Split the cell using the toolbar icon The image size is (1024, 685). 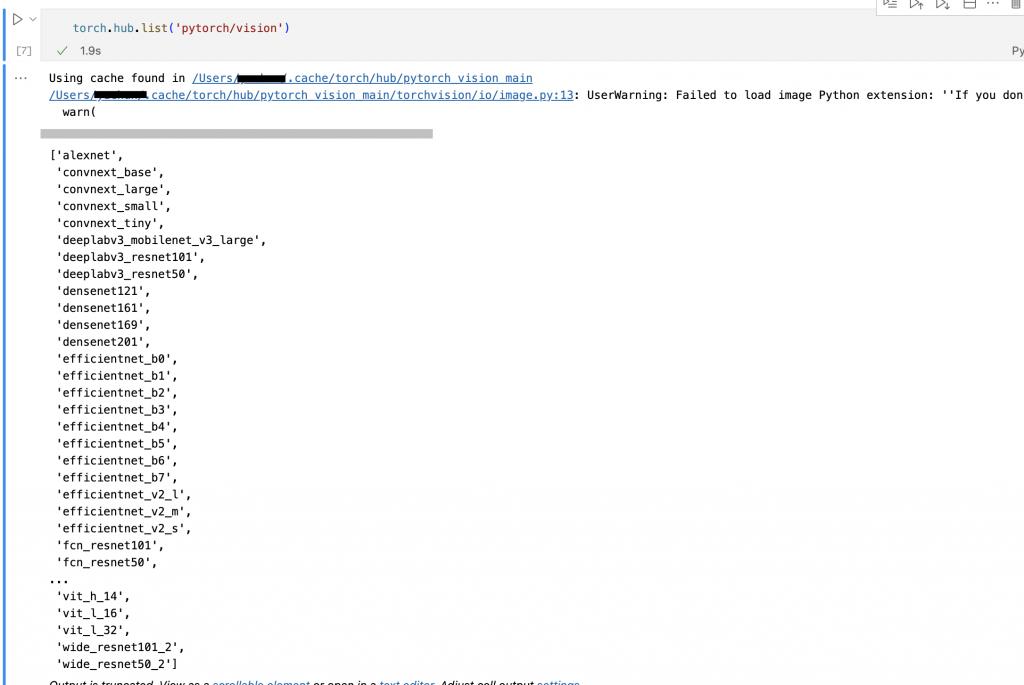(x=970, y=4)
